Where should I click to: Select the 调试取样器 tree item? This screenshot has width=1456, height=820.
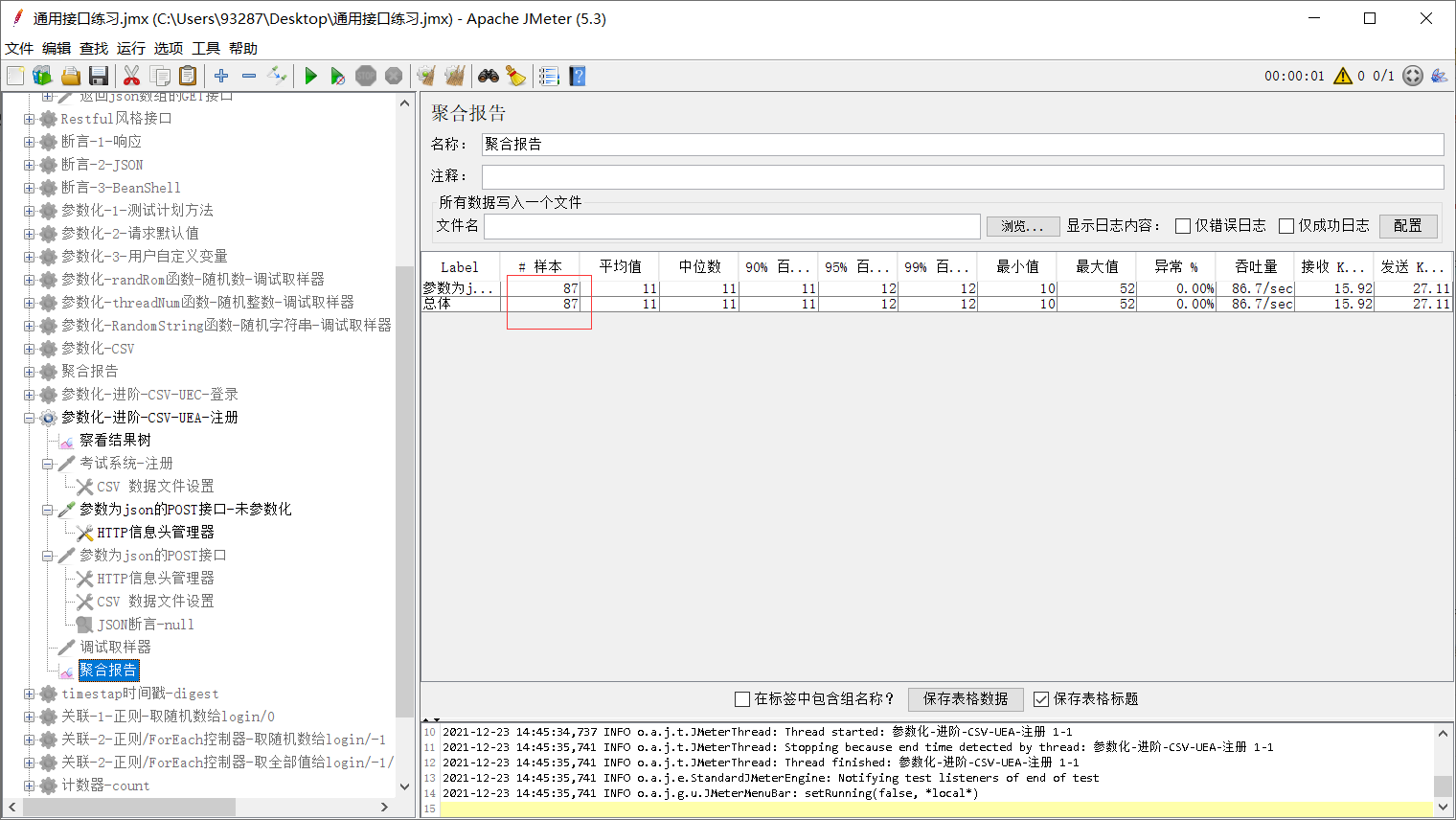click(115, 648)
